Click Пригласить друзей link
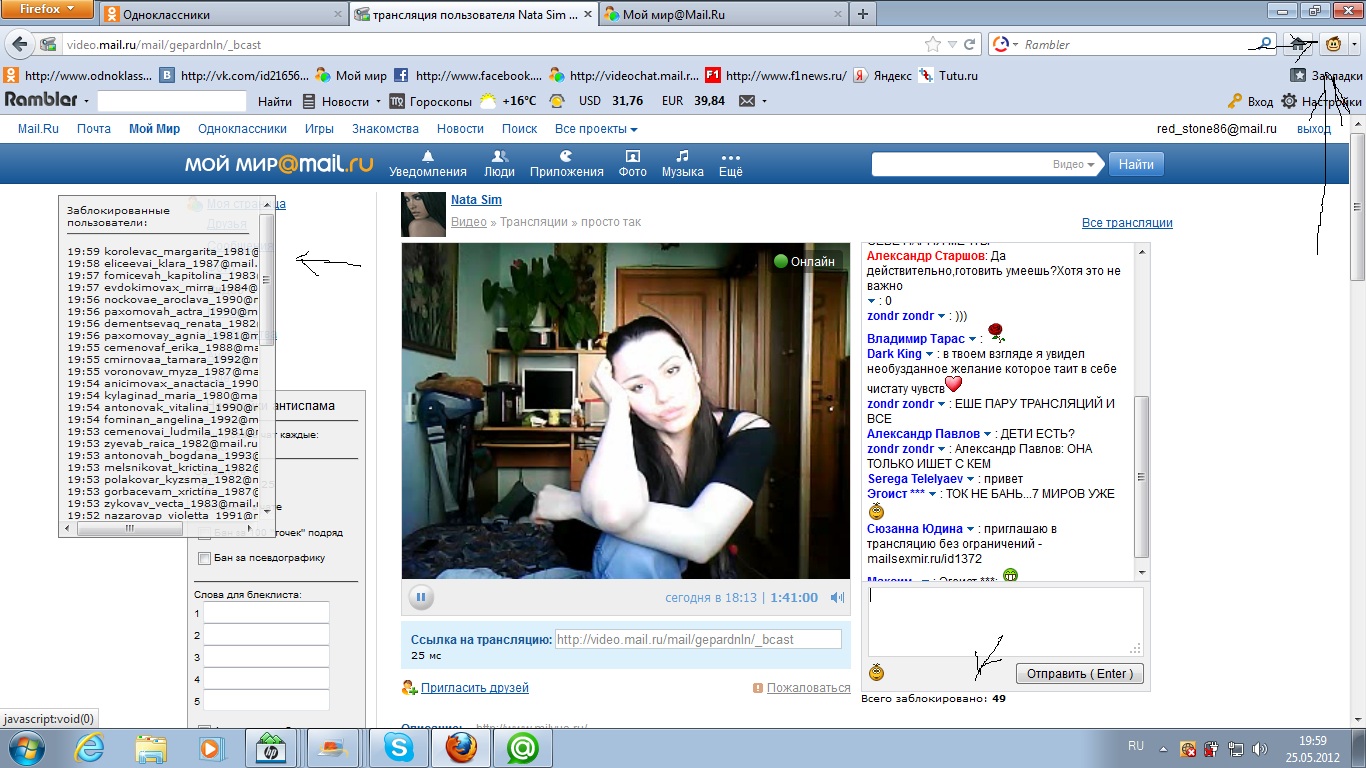This screenshot has width=1366, height=768. click(x=475, y=688)
